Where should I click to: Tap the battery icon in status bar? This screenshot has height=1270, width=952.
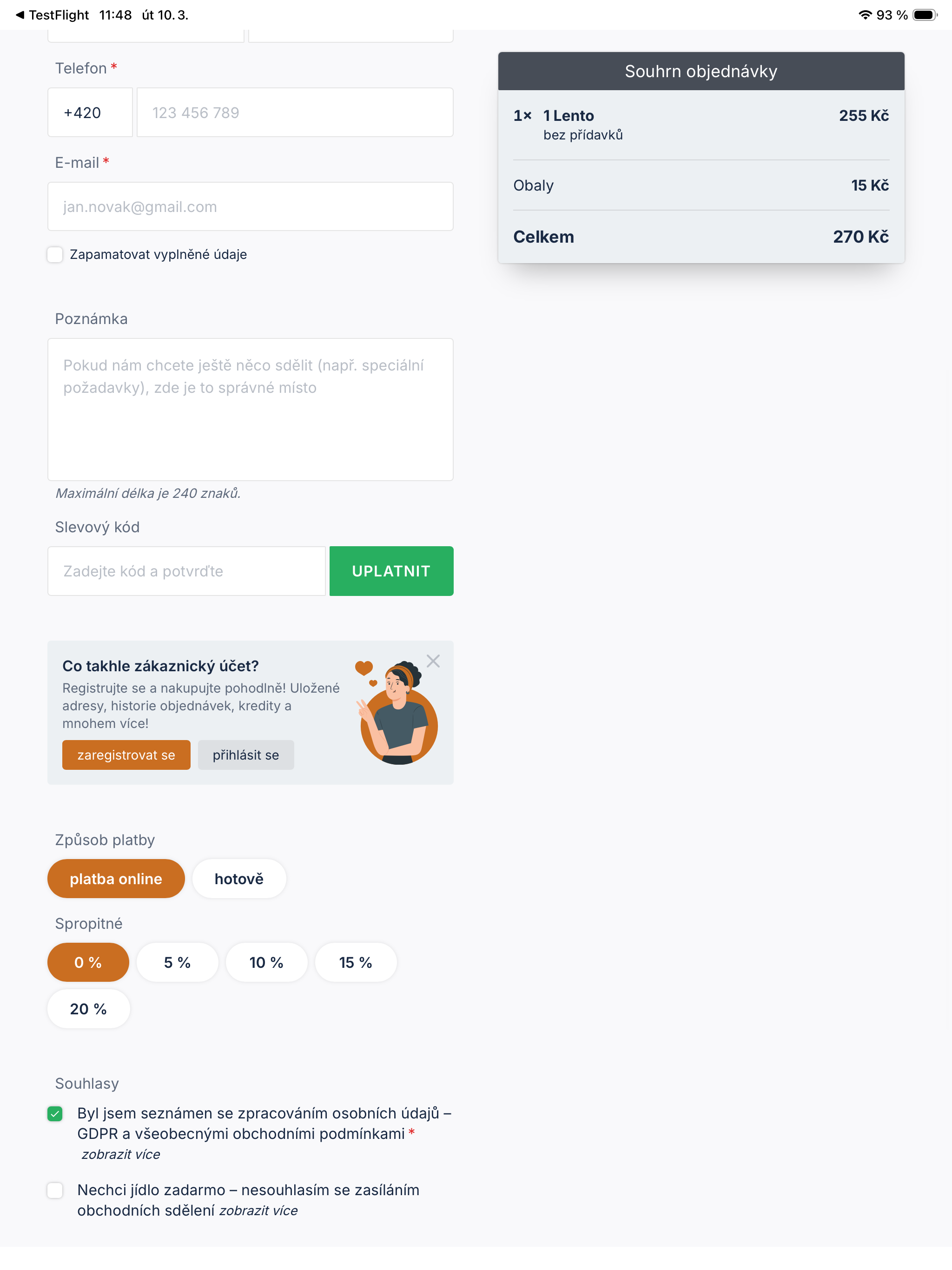point(925,15)
